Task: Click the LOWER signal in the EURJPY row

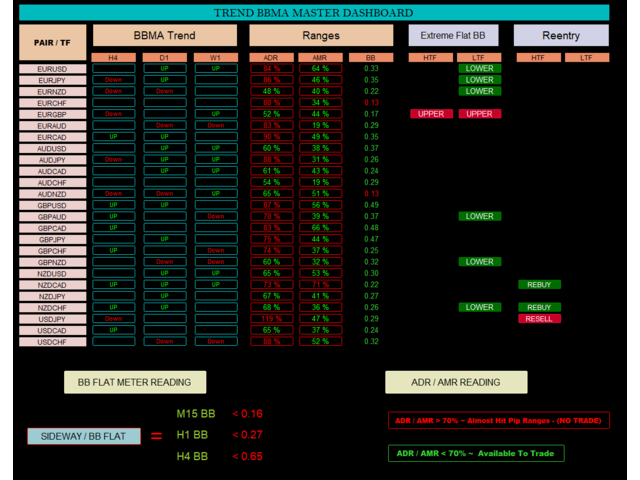Action: (x=480, y=80)
